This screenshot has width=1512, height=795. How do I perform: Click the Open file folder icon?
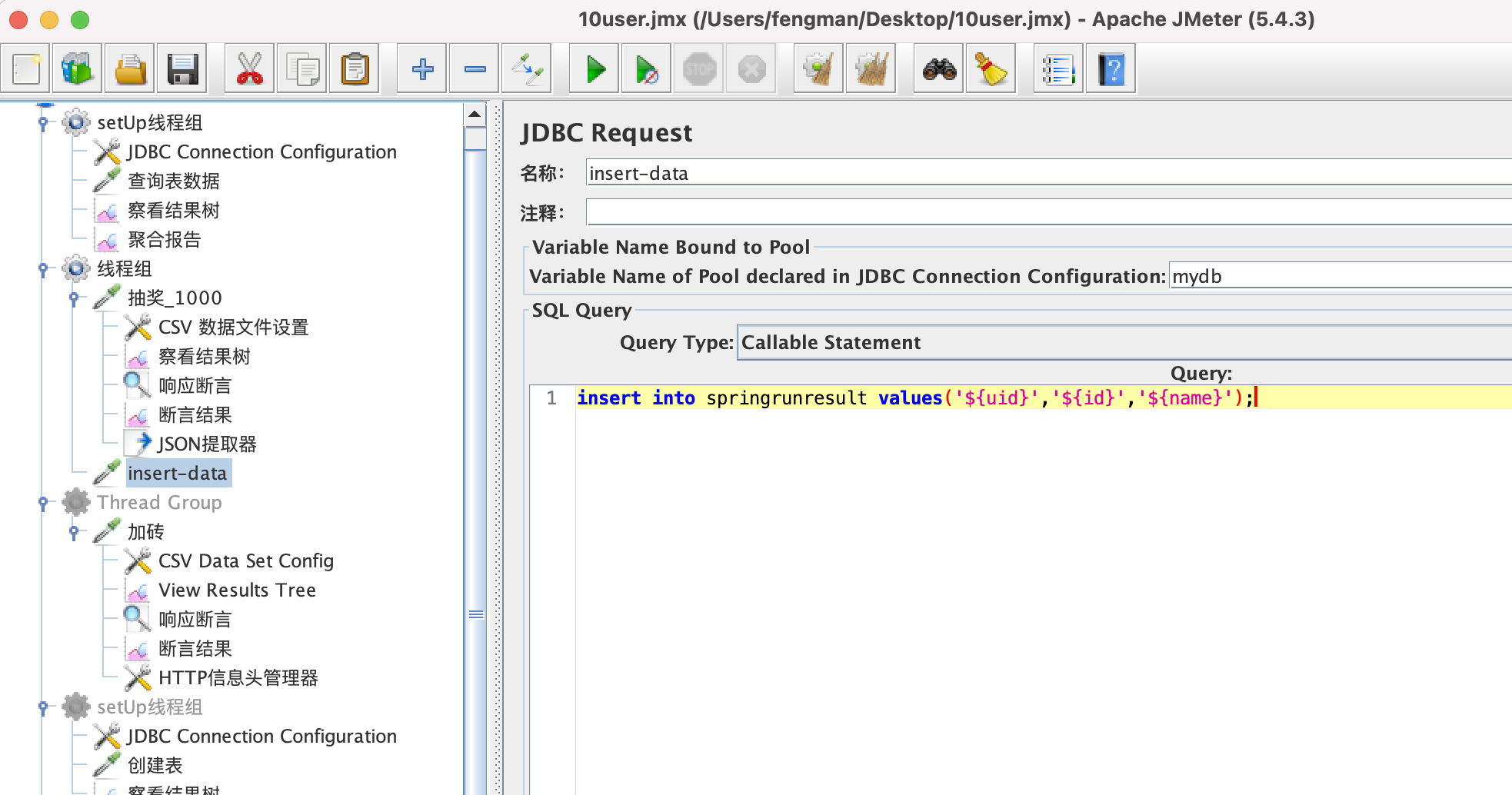coord(131,69)
